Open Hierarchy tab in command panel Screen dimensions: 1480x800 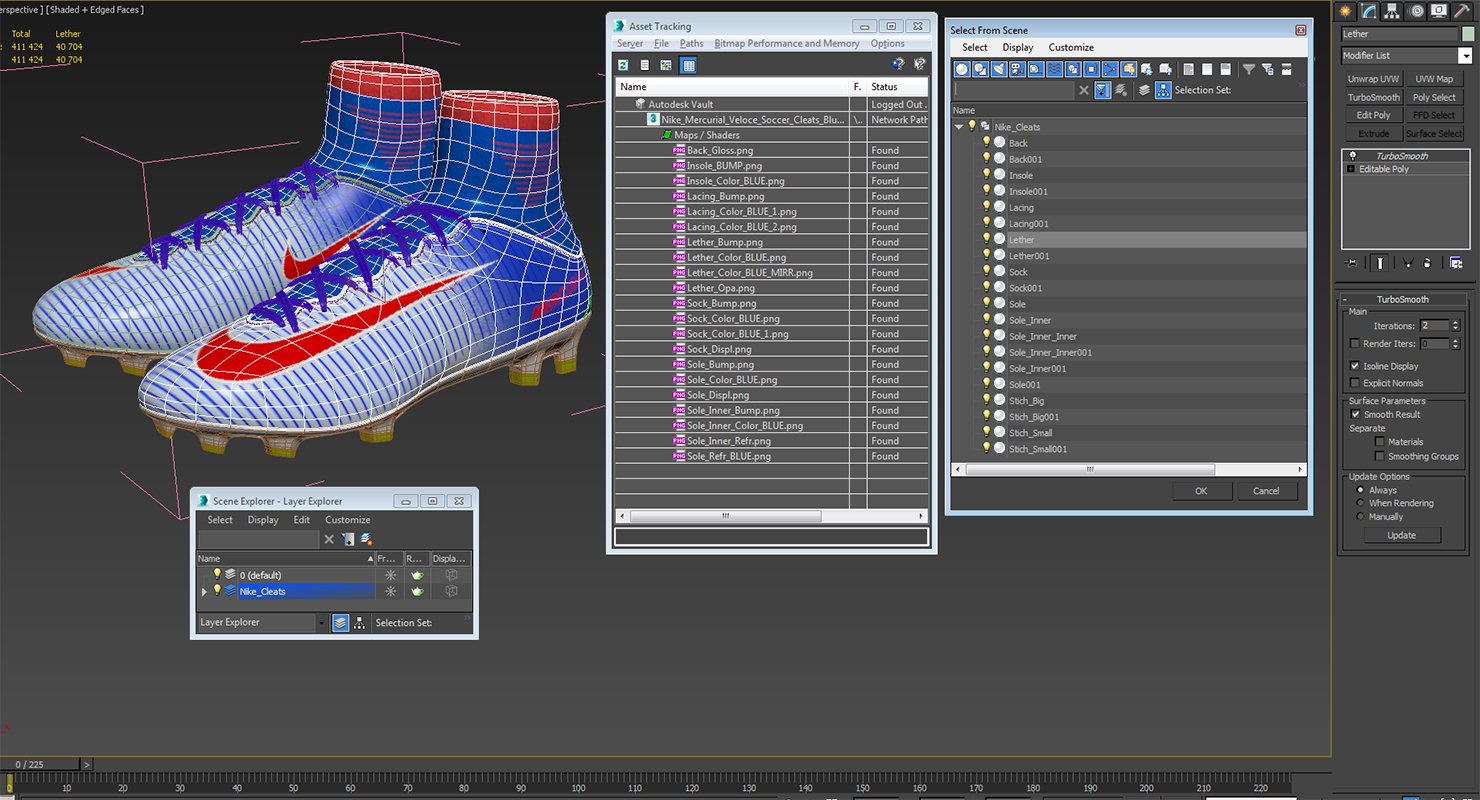(1392, 11)
